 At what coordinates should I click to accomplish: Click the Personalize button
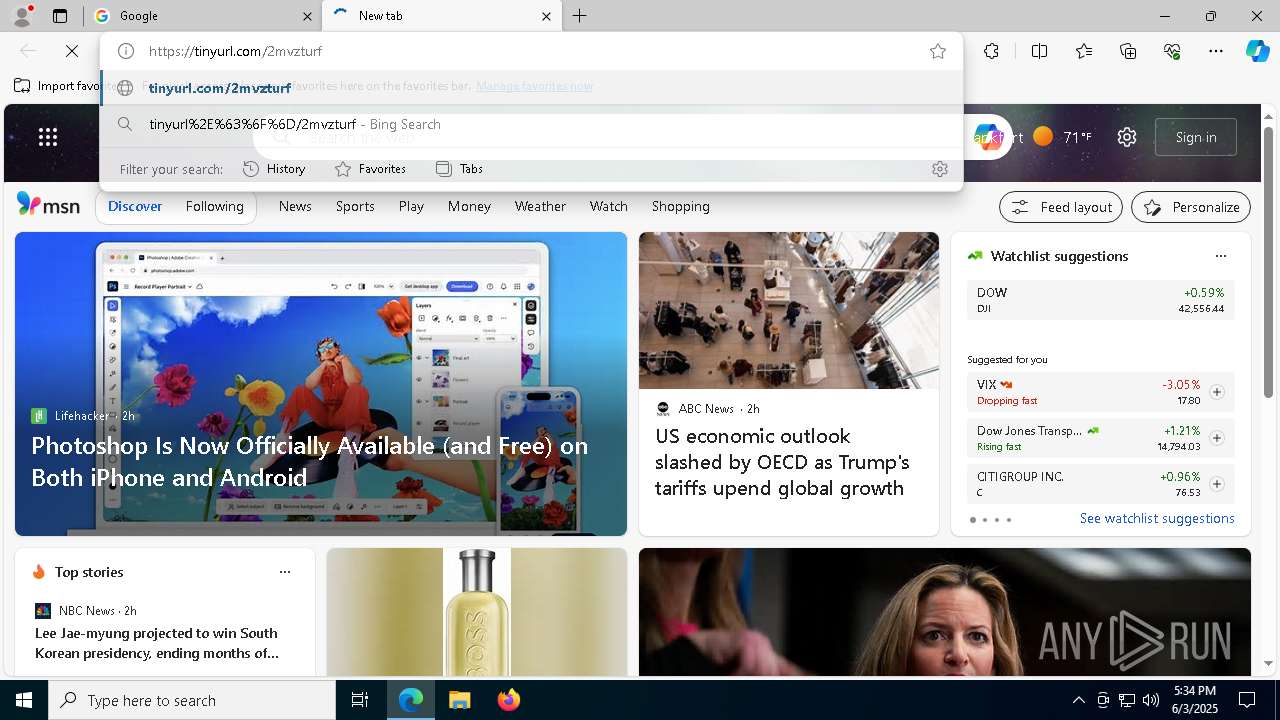(x=1191, y=207)
